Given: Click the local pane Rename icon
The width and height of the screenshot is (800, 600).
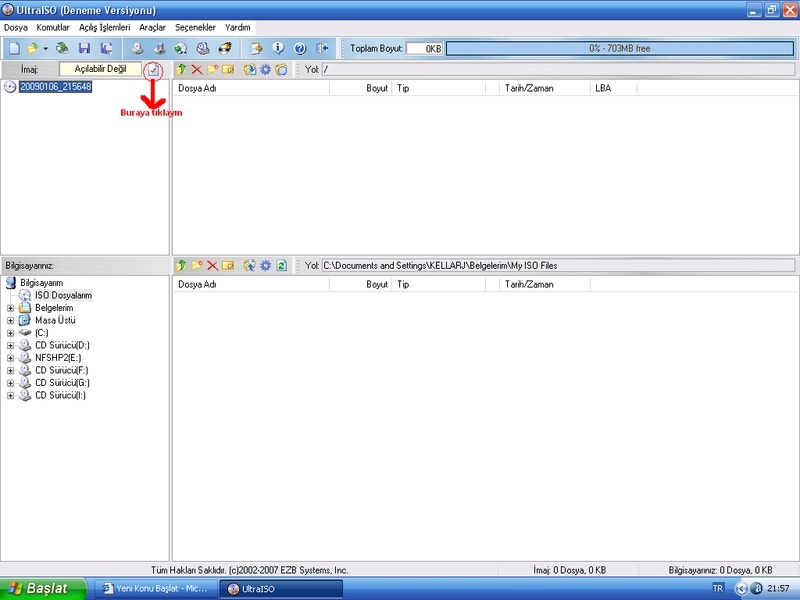Looking at the screenshot, I should tap(228, 265).
